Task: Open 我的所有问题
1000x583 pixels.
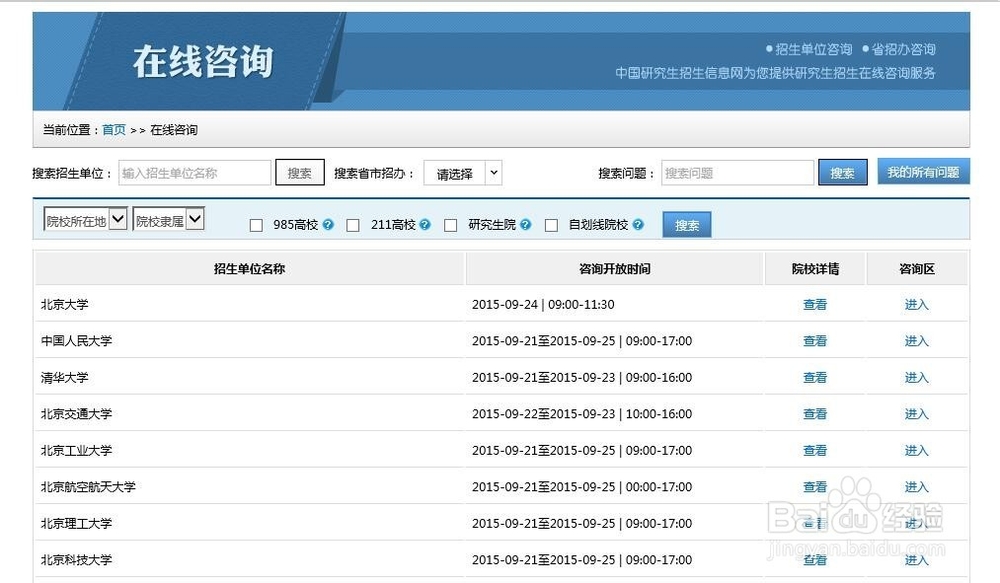Action: coord(923,172)
